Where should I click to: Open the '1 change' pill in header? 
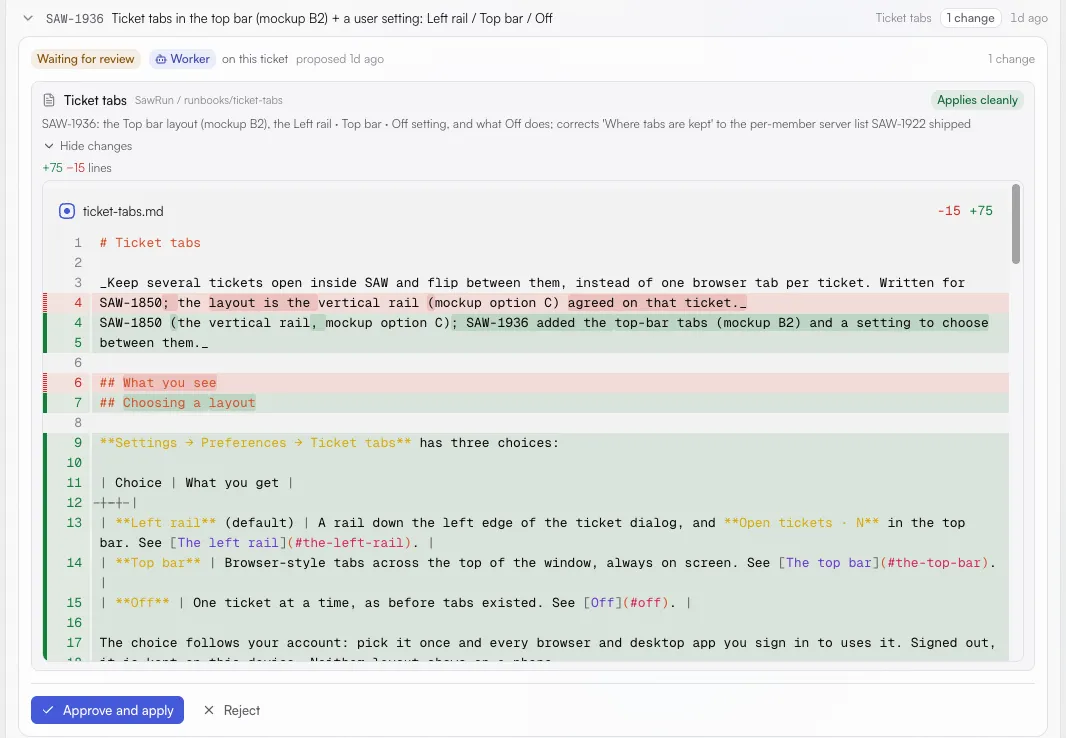click(x=970, y=18)
